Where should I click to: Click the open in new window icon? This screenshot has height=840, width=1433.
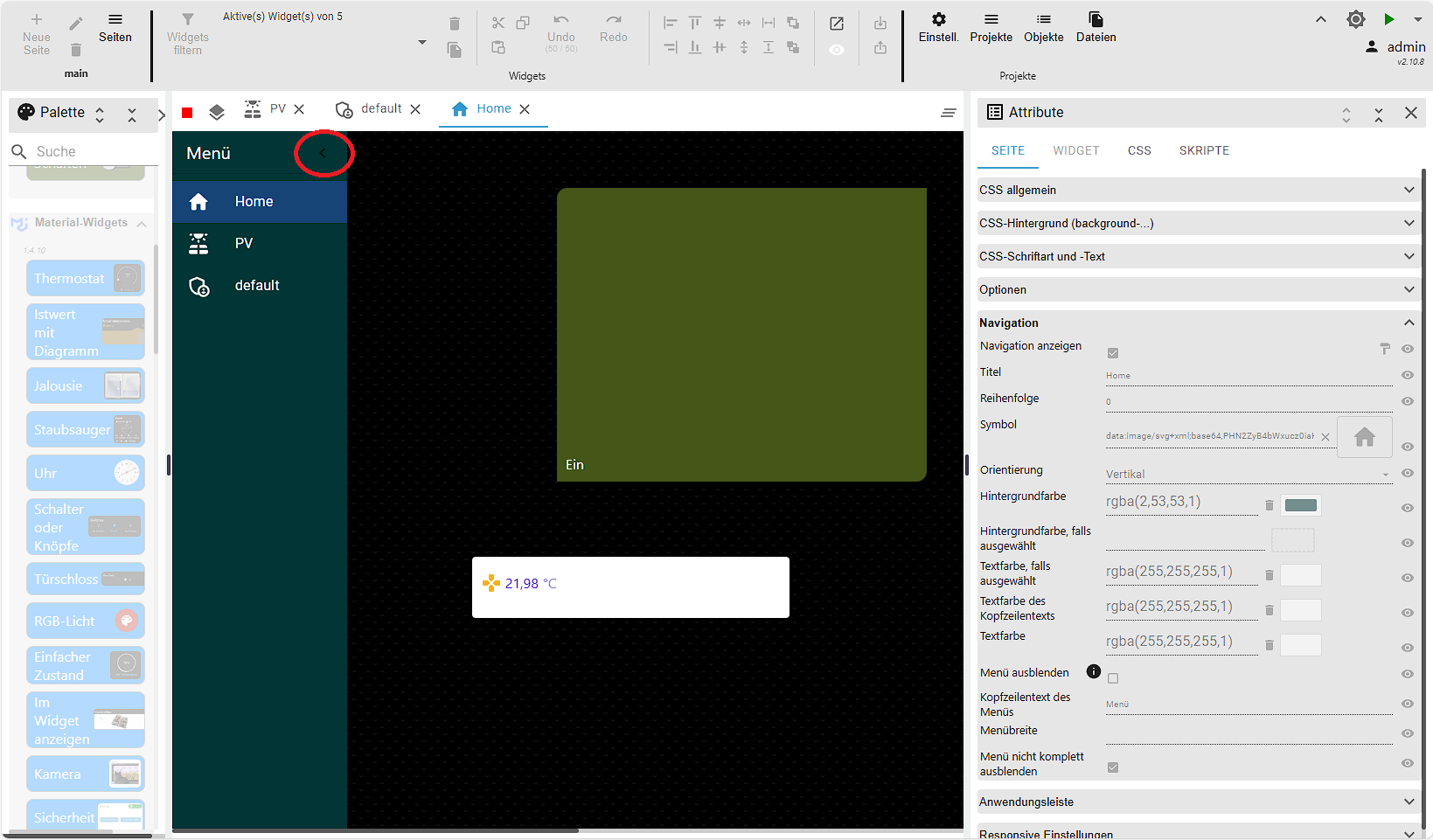[x=837, y=24]
